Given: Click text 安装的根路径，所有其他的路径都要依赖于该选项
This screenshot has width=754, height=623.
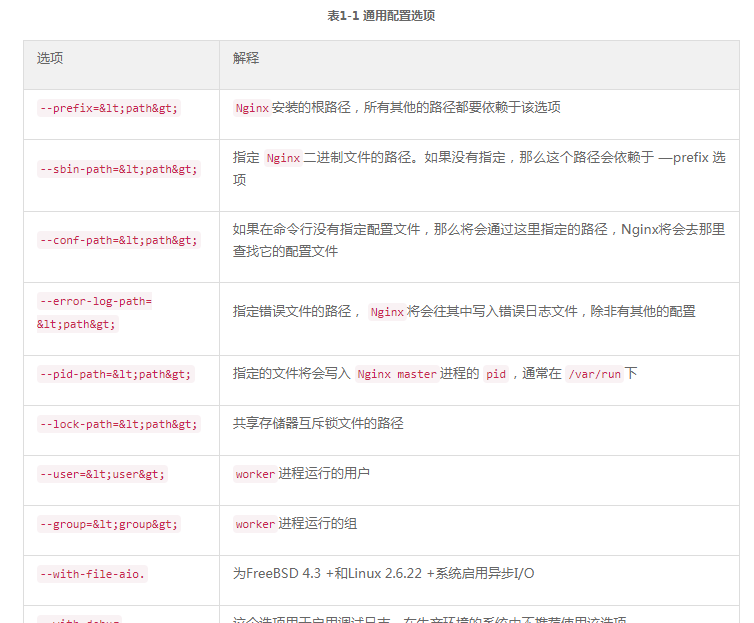Looking at the screenshot, I should tap(416, 107).
